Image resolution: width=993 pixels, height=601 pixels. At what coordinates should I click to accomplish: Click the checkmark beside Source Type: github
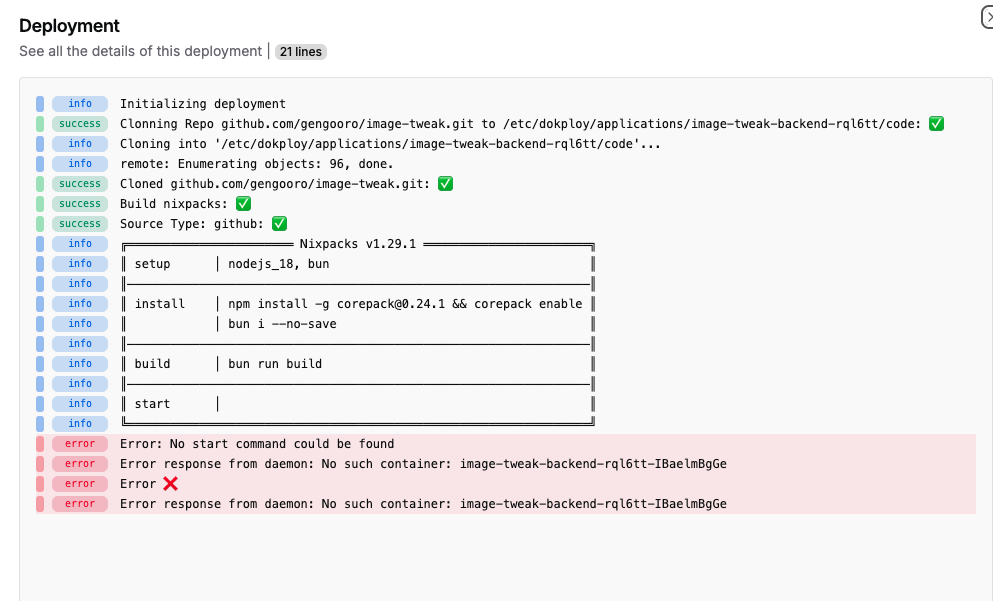(x=280, y=224)
